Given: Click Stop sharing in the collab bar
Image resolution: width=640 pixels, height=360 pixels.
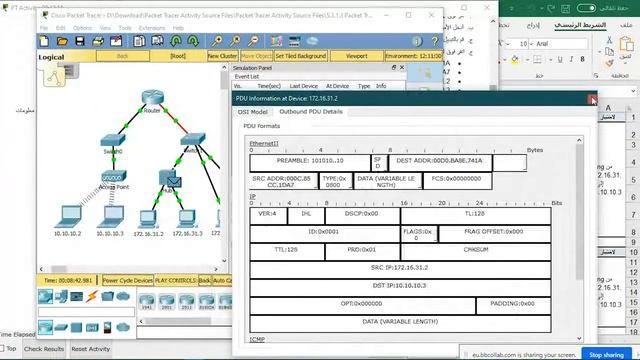Looking at the screenshot, I should coord(606,355).
